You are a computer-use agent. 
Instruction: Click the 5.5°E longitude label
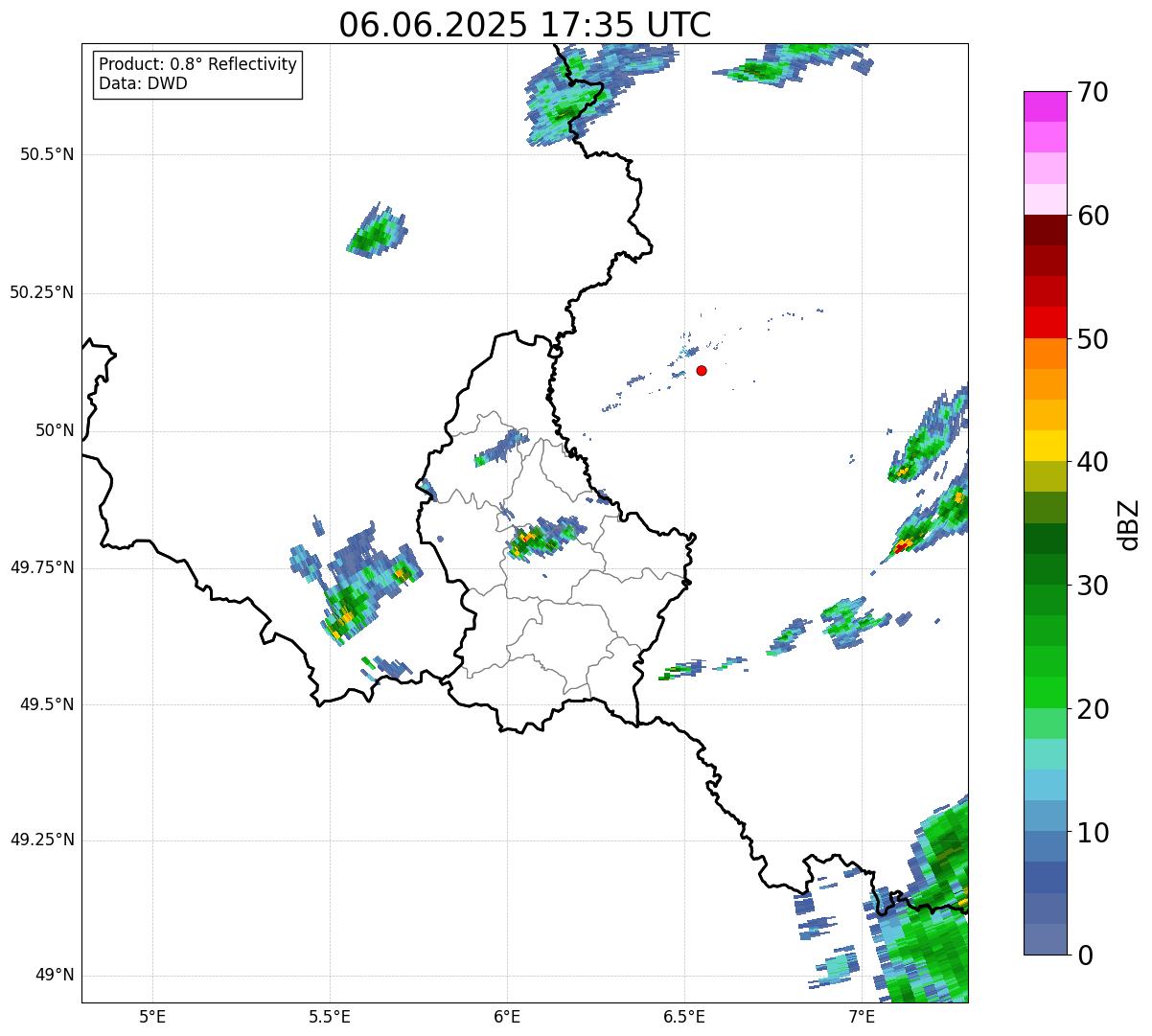(330, 1016)
